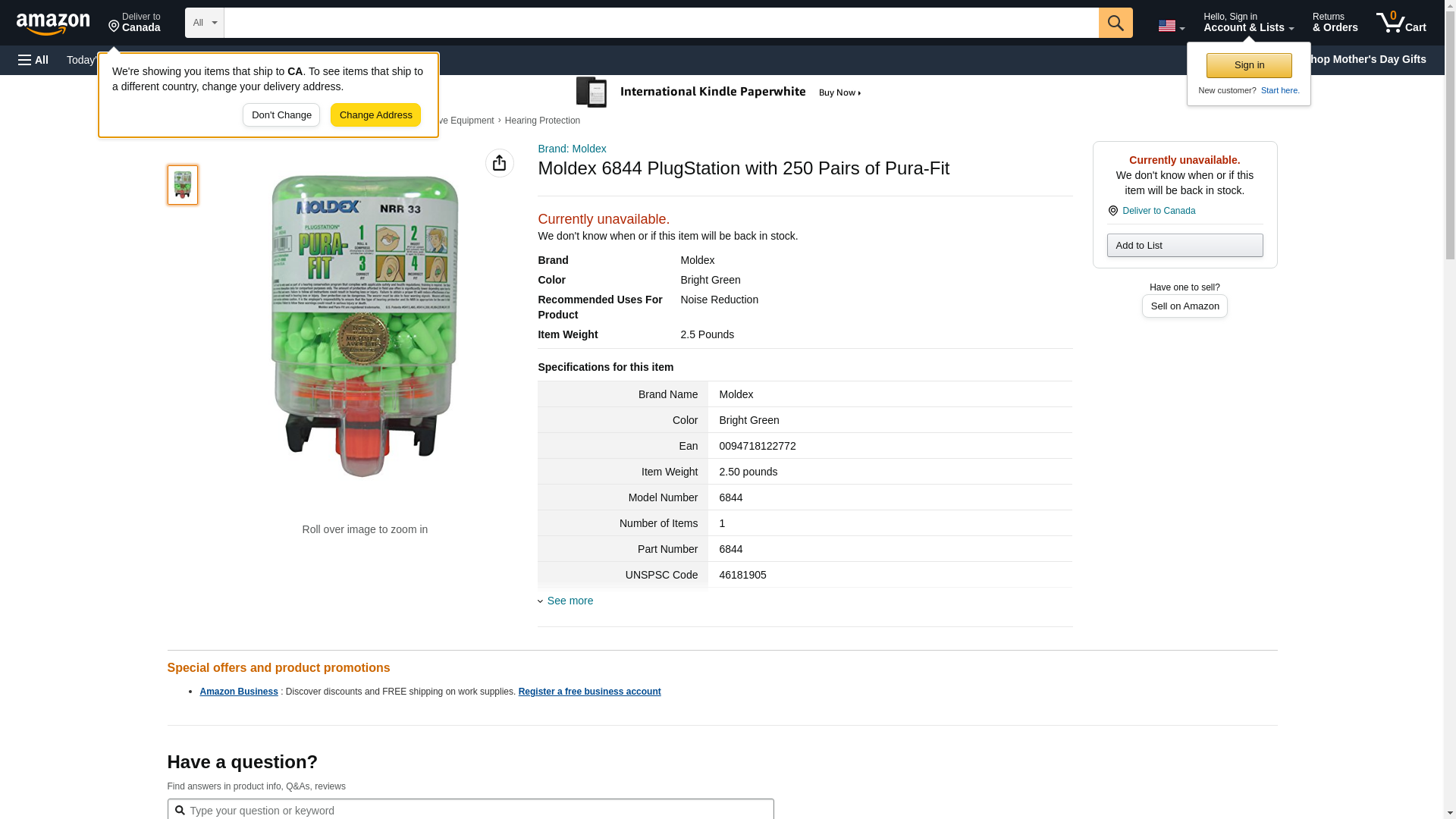
Task: Click the search magnifier button
Action: point(1115,23)
